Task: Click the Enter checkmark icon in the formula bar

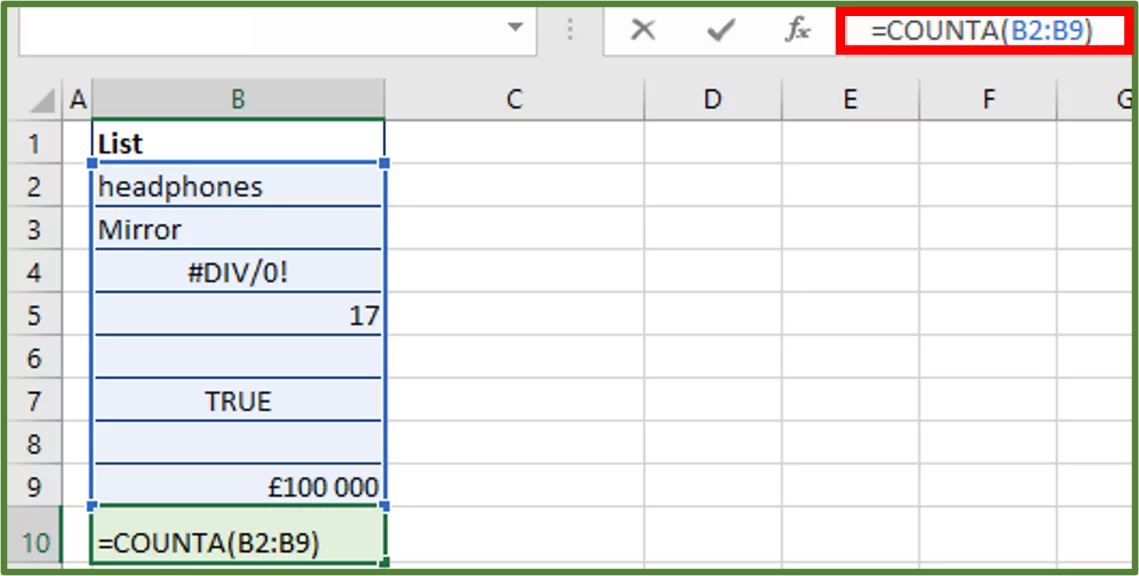Action: click(x=718, y=30)
